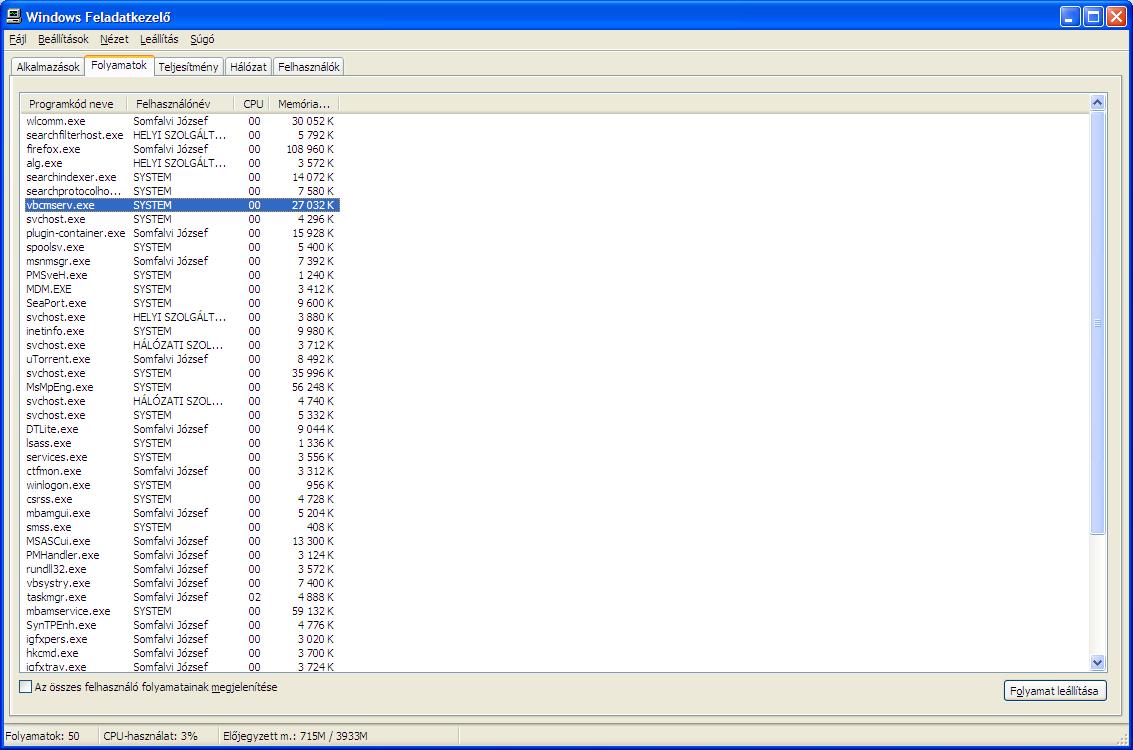
Task: Select the vbsystry.exe process
Action: tap(181, 583)
